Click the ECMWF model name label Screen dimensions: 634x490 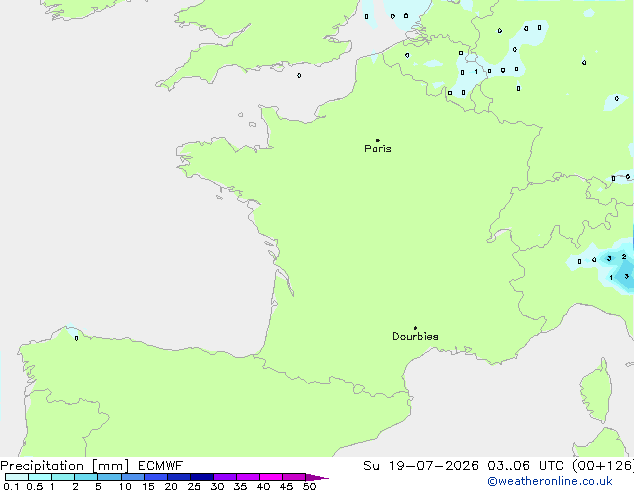pyautogui.click(x=161, y=466)
